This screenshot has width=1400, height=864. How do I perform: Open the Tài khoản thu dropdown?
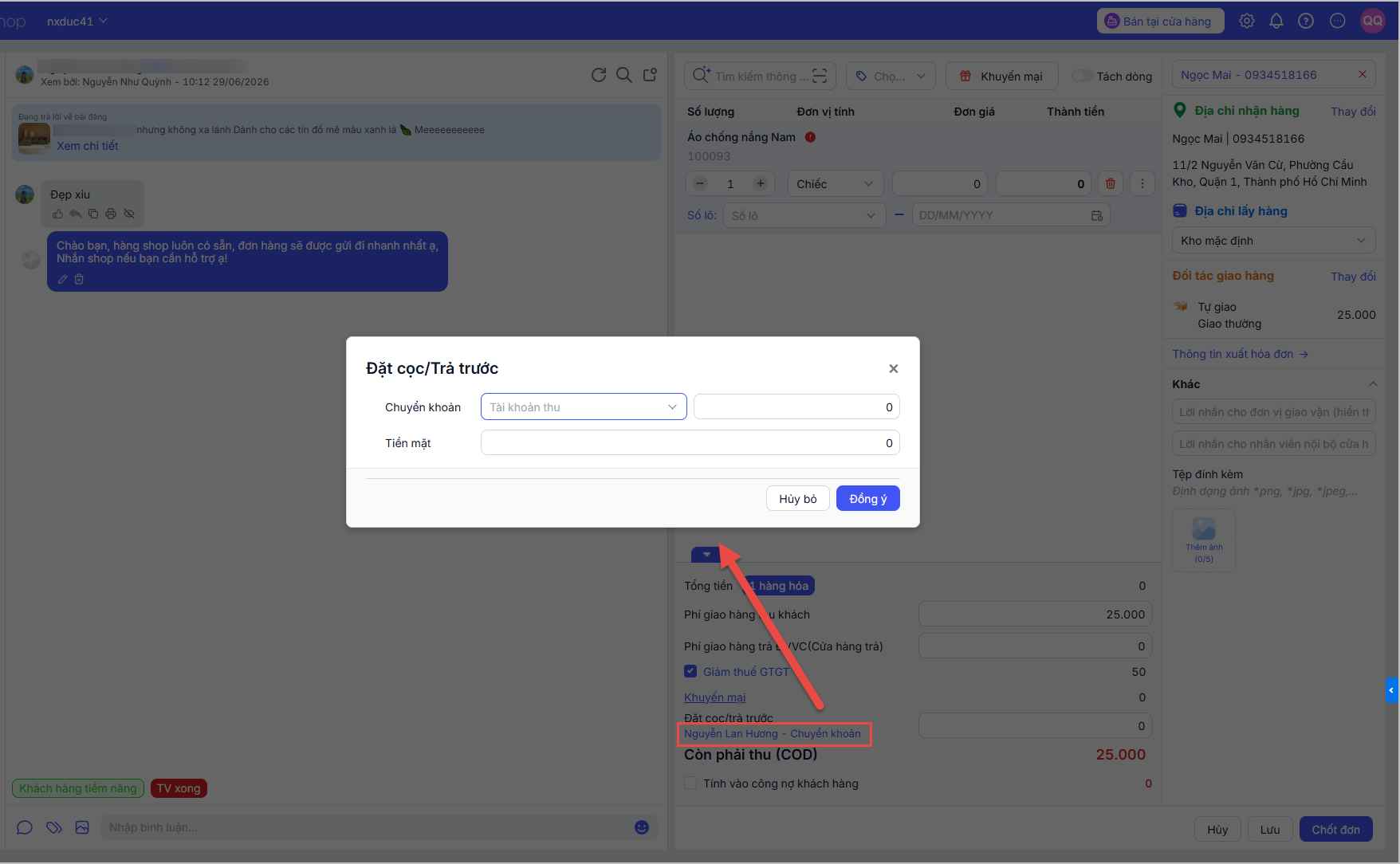click(x=584, y=407)
